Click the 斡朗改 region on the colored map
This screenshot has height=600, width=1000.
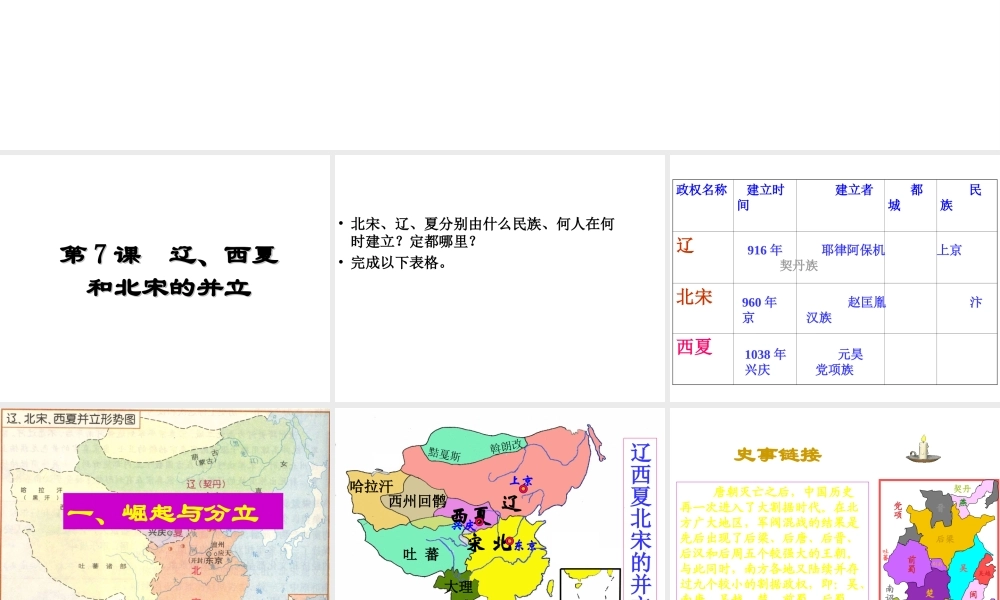pos(506,446)
